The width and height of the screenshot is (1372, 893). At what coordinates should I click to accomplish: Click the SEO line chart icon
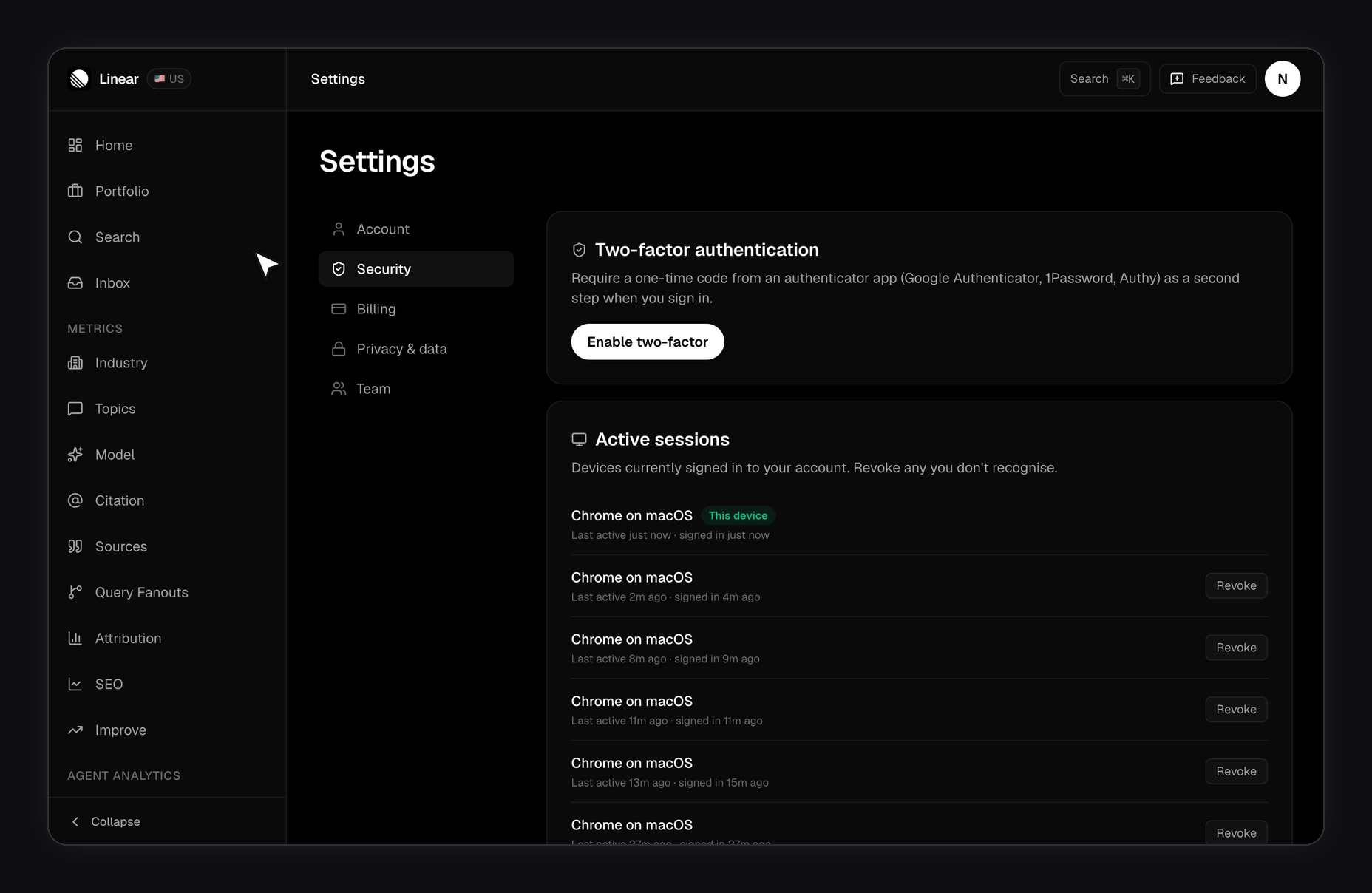[75, 684]
